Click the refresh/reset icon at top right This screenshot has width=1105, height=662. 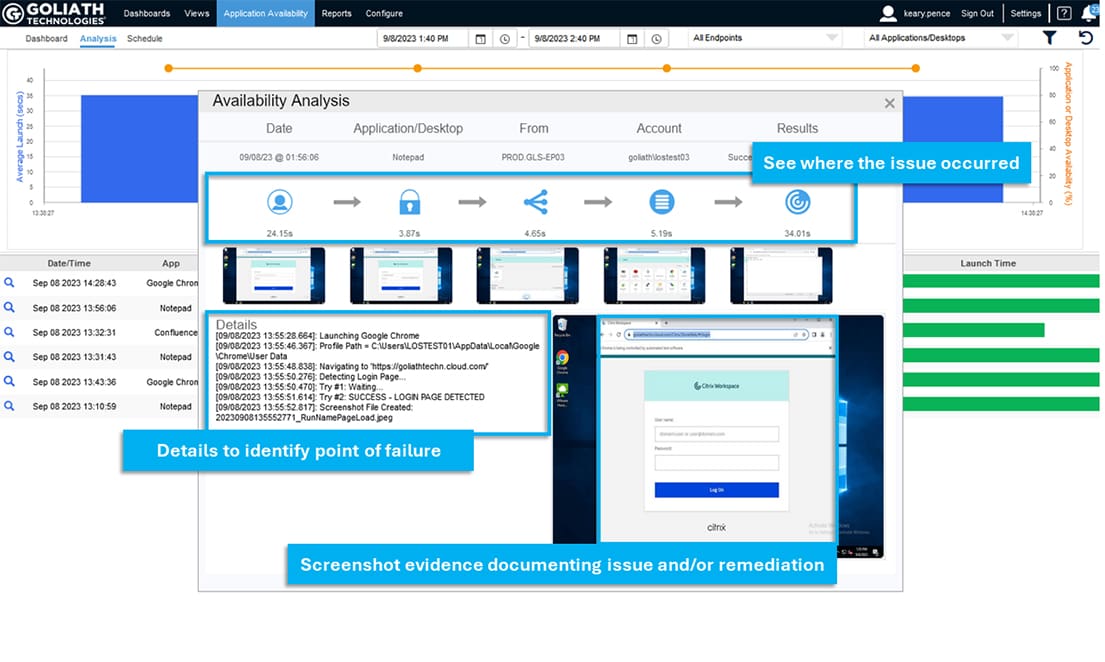(x=1086, y=37)
